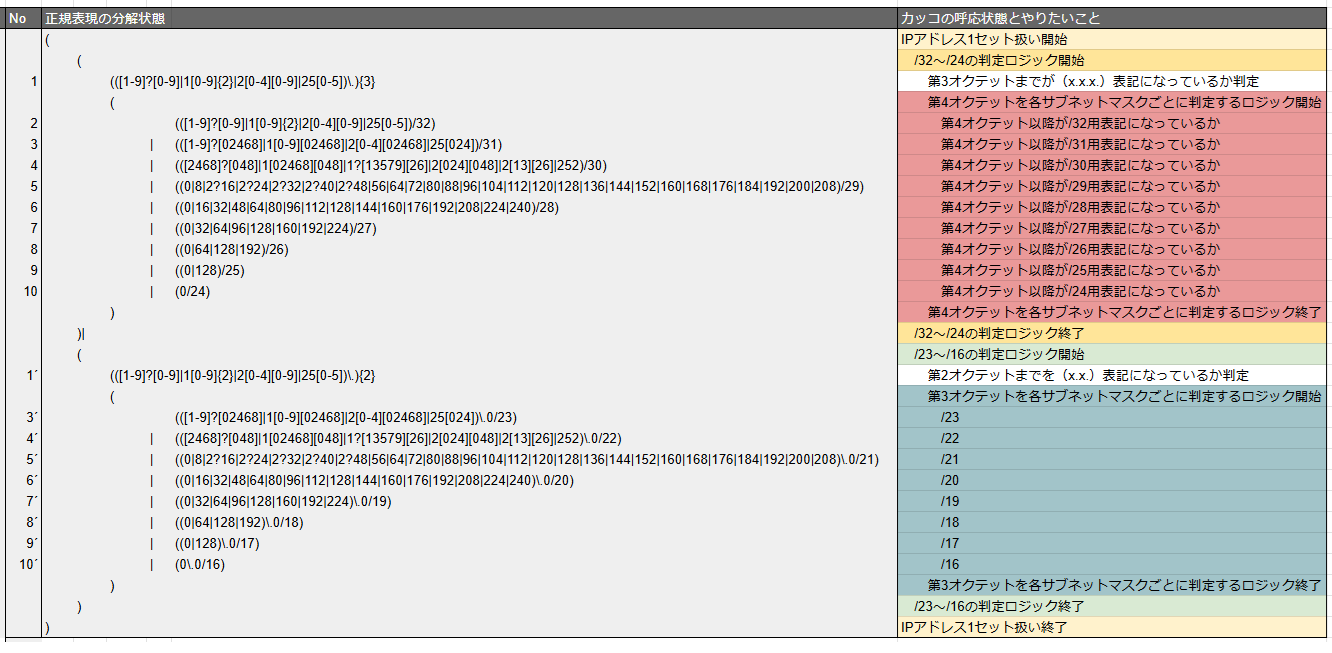Click the cell "第4オクテット以降が/24用表記になっているか"

(1113, 292)
